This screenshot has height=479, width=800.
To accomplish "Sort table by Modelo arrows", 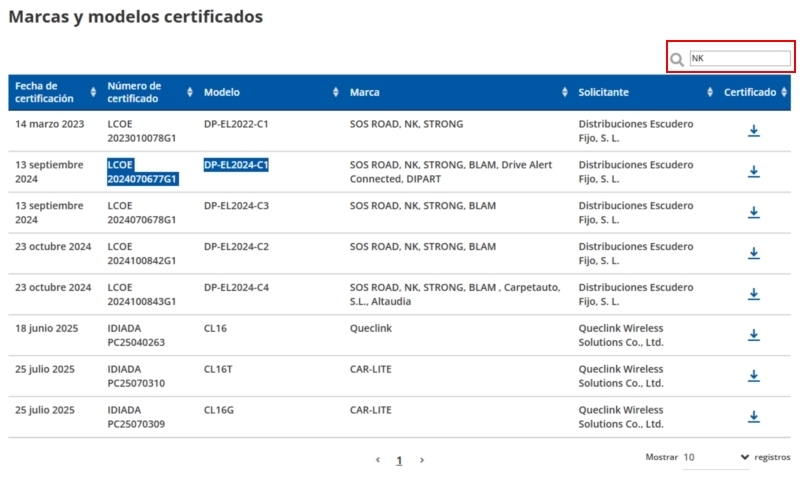I will (335, 92).
